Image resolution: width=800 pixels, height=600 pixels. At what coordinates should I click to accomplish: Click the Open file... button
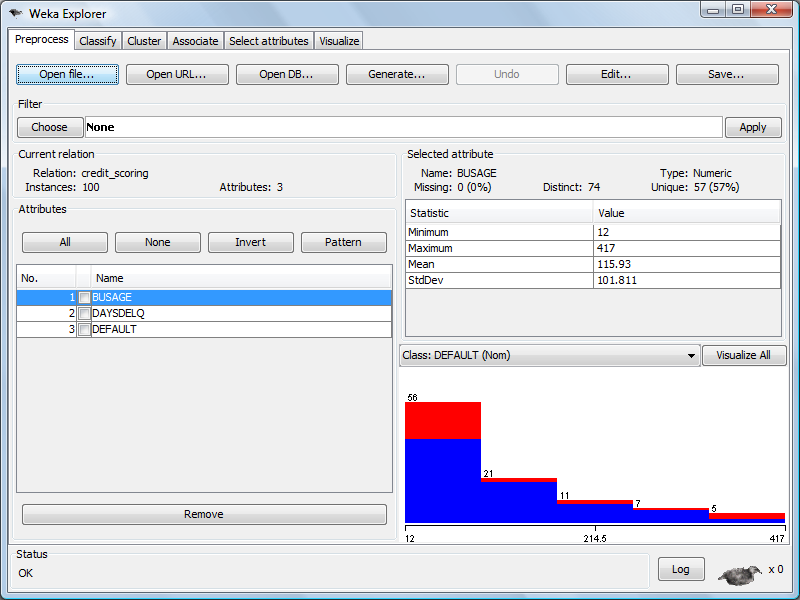tap(67, 74)
